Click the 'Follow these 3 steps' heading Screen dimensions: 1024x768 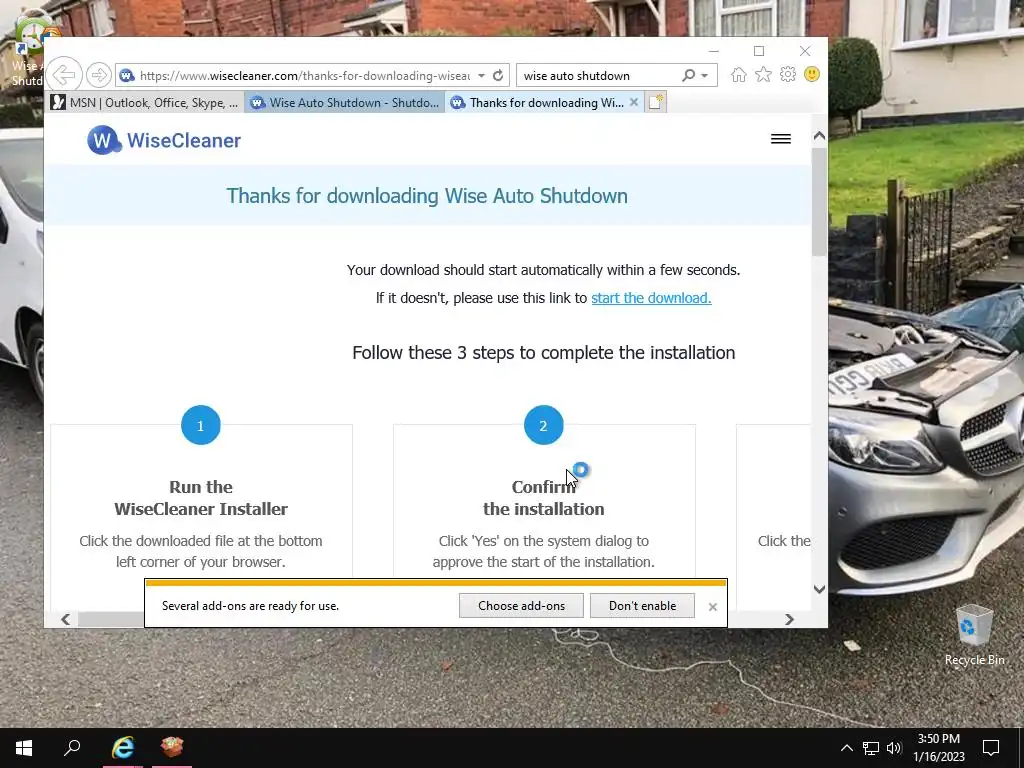543,353
